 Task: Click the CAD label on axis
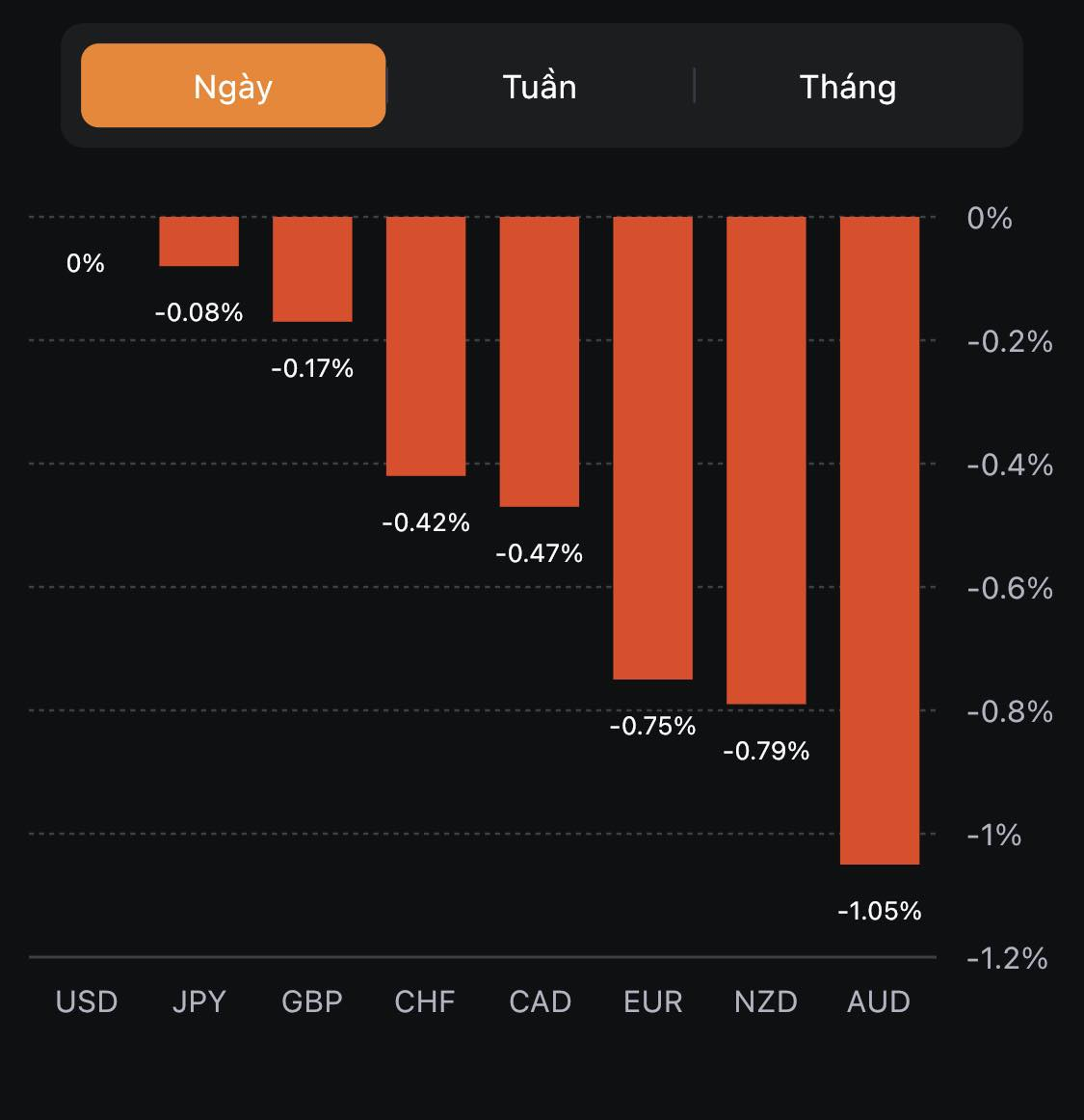coord(540,1001)
